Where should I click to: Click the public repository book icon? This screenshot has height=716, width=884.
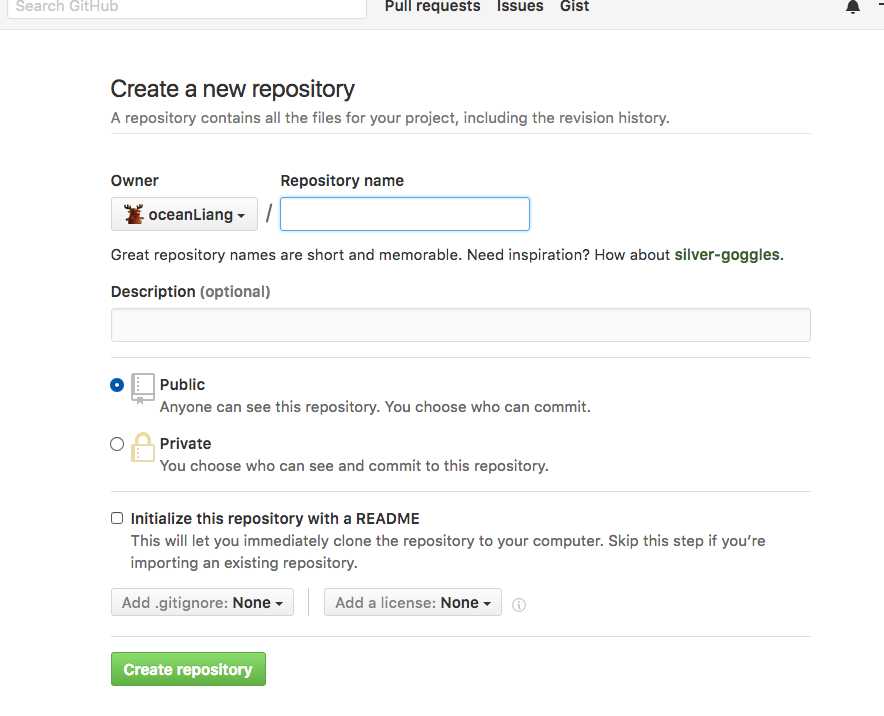[x=143, y=388]
